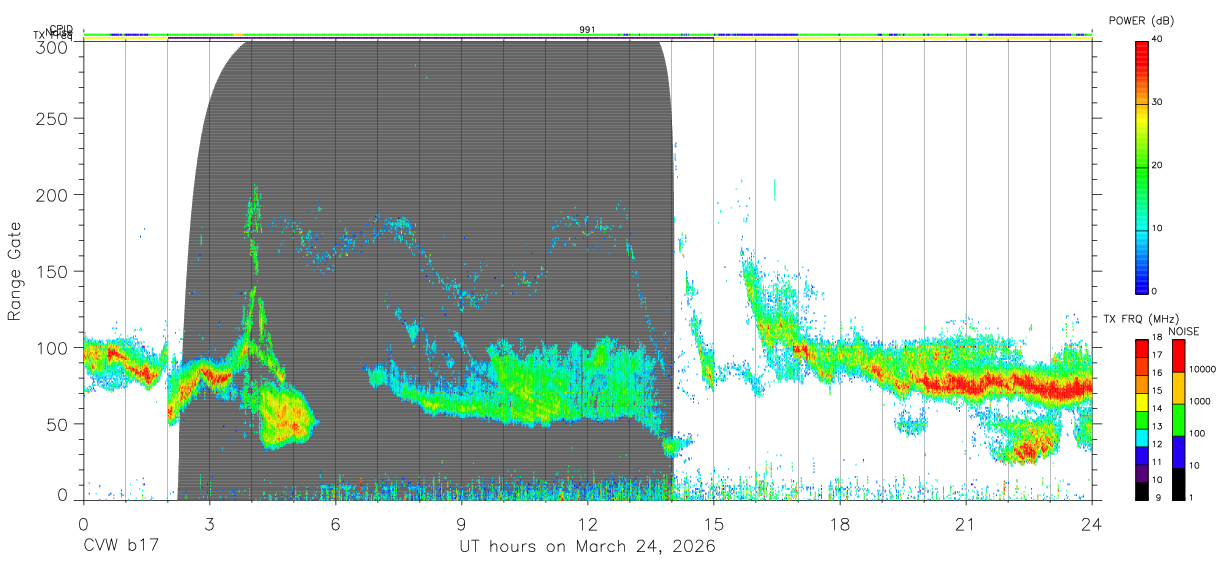Click the 0 label on the power scale
Screen dimensions: 1228x567
click(1155, 291)
